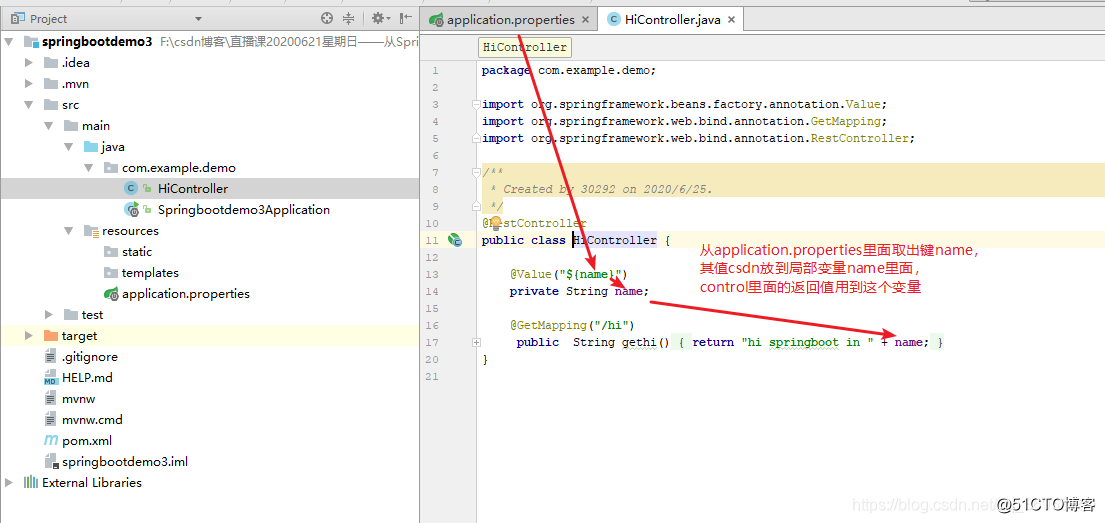The height and width of the screenshot is (523, 1105).
Task: Click the intention light bulb on line 10
Action: click(495, 223)
